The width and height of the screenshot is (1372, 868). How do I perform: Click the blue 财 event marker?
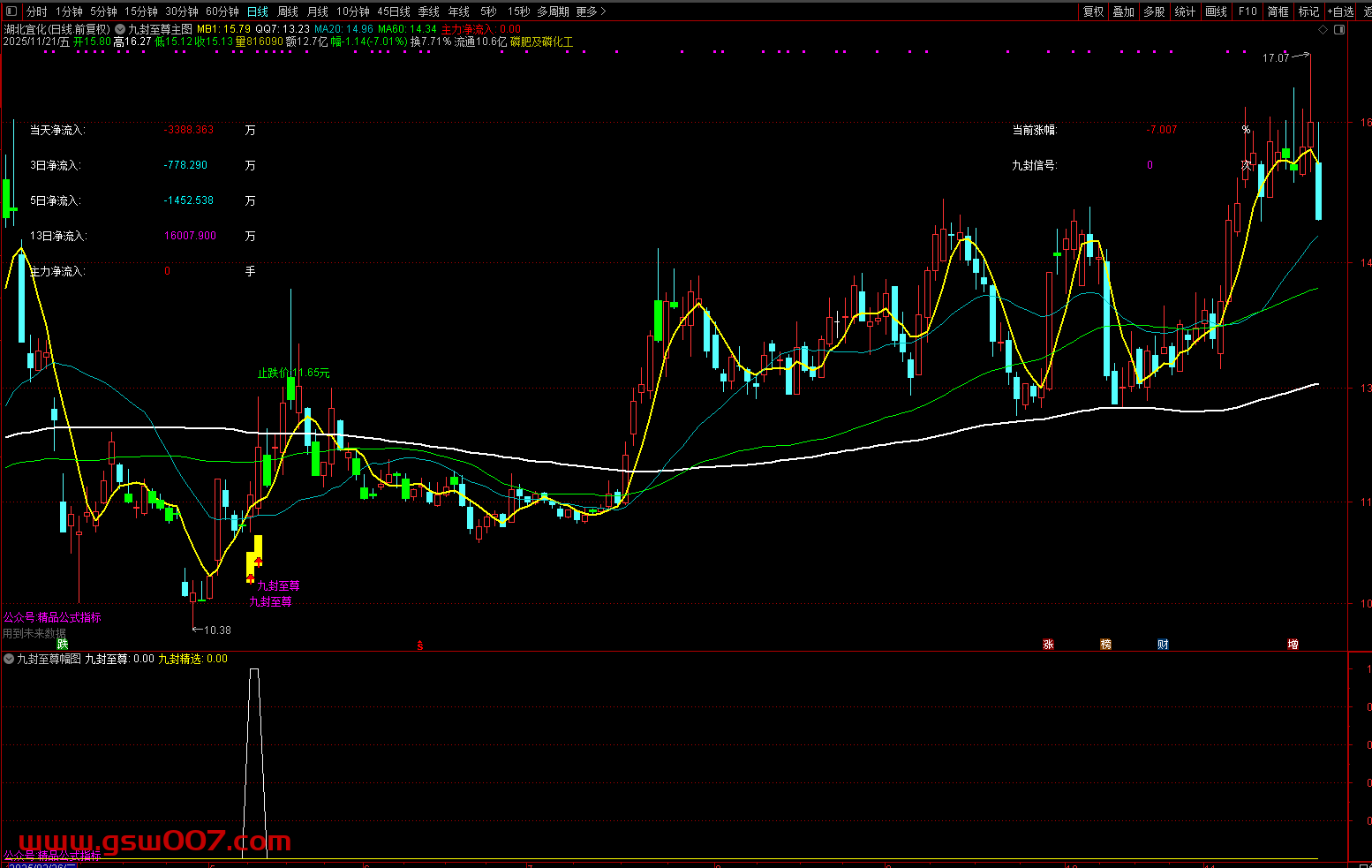coord(1163,645)
